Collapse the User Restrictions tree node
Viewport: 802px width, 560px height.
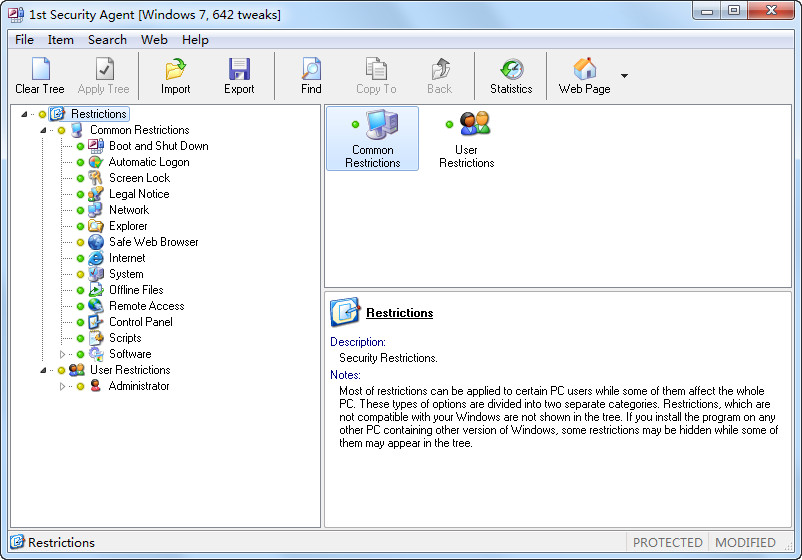43,370
